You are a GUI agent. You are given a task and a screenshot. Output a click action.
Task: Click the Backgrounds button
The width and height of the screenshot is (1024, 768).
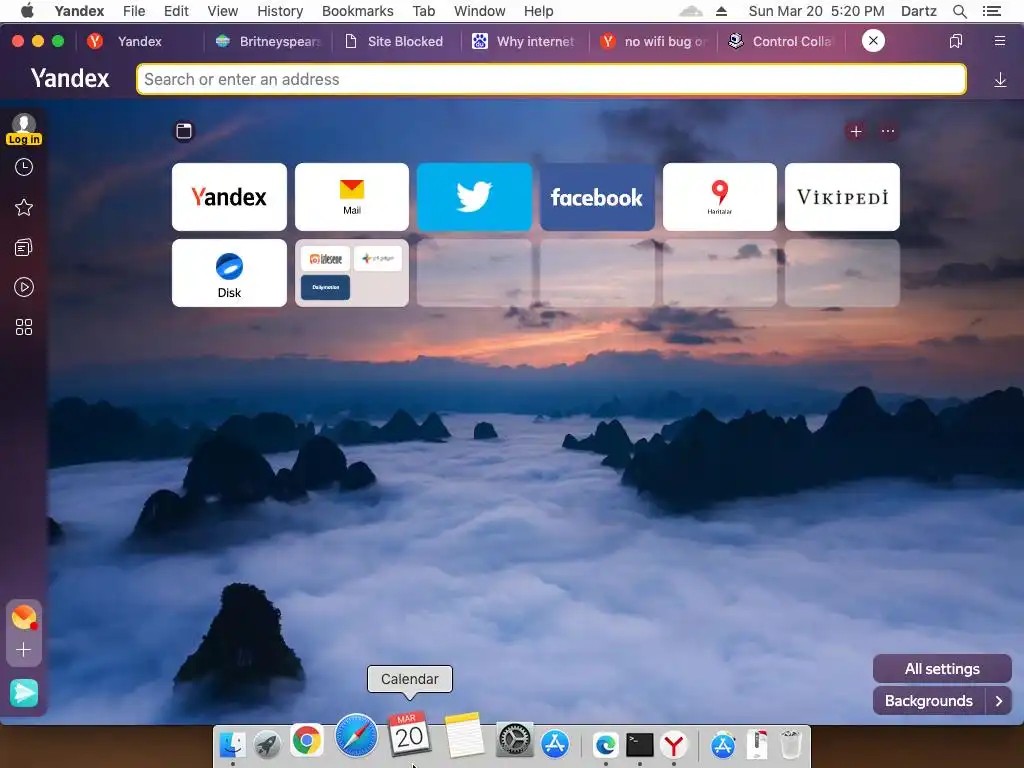929,701
